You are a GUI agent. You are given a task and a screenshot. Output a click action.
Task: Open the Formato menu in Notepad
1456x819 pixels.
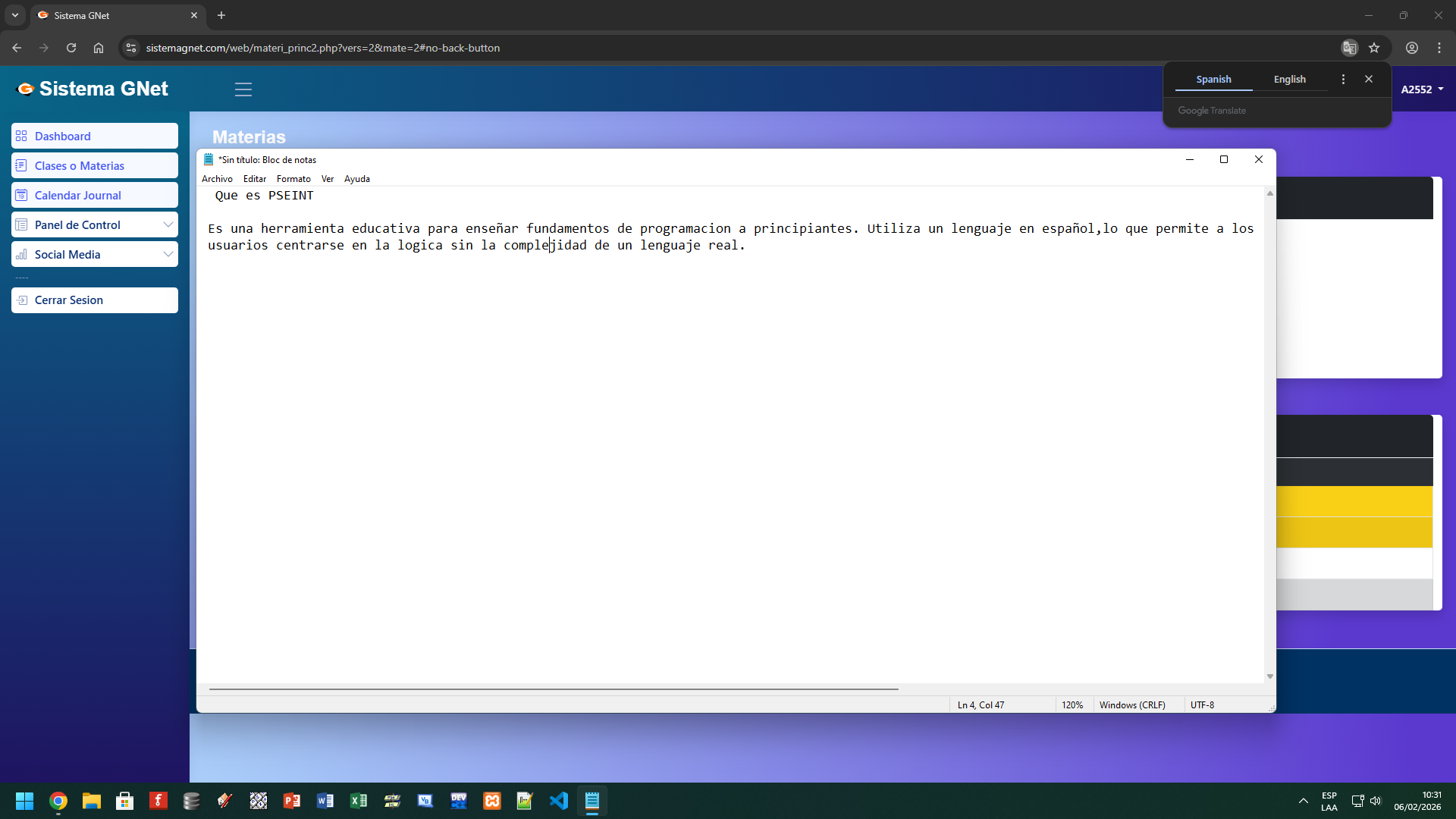(293, 179)
